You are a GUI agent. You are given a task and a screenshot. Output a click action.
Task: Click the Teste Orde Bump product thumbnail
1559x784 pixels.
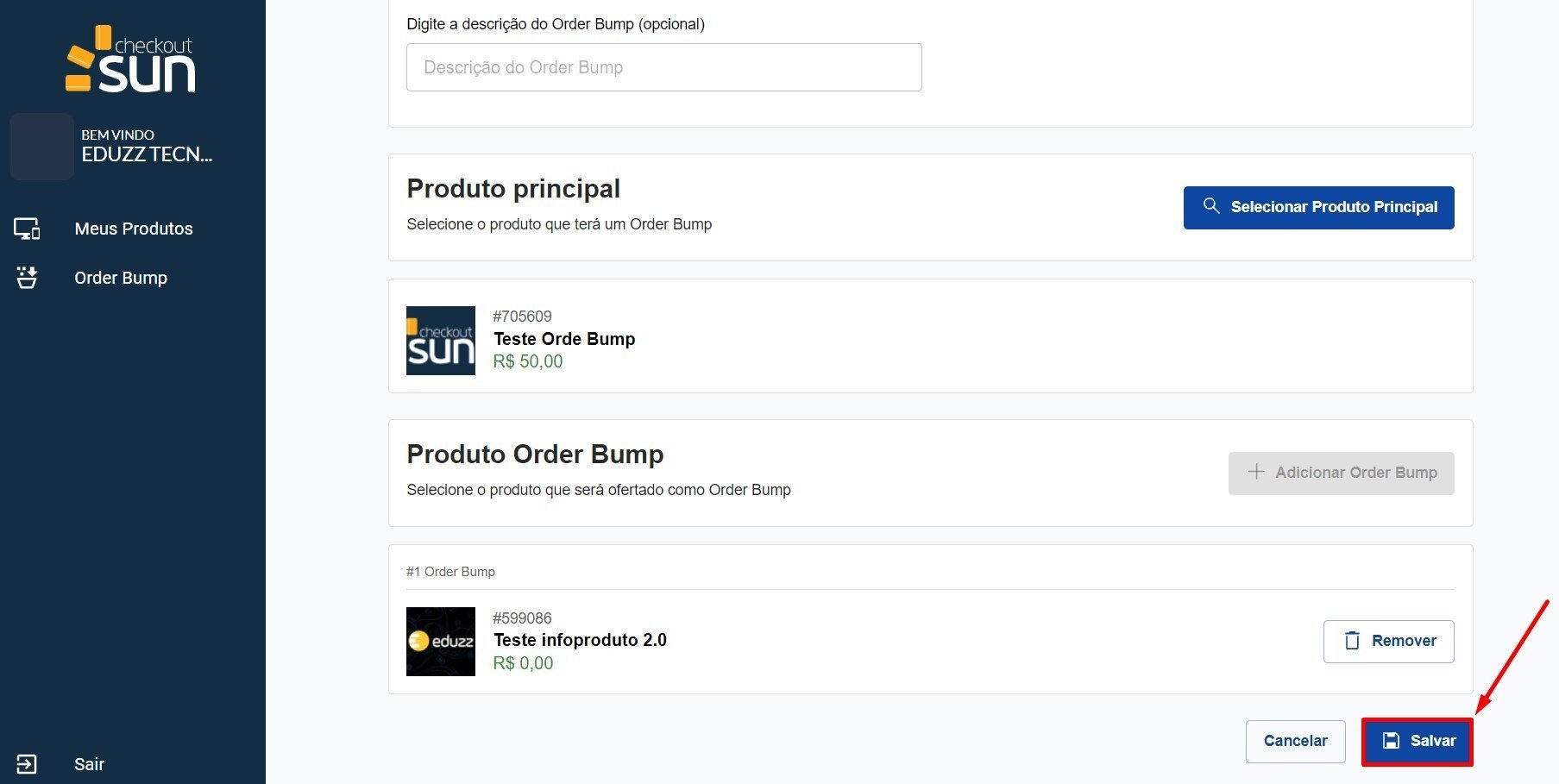coord(440,341)
